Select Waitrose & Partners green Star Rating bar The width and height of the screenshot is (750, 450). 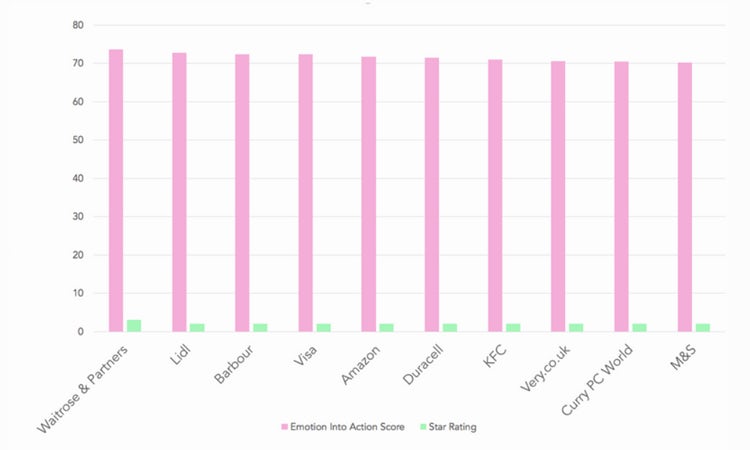pyautogui.click(x=134, y=326)
